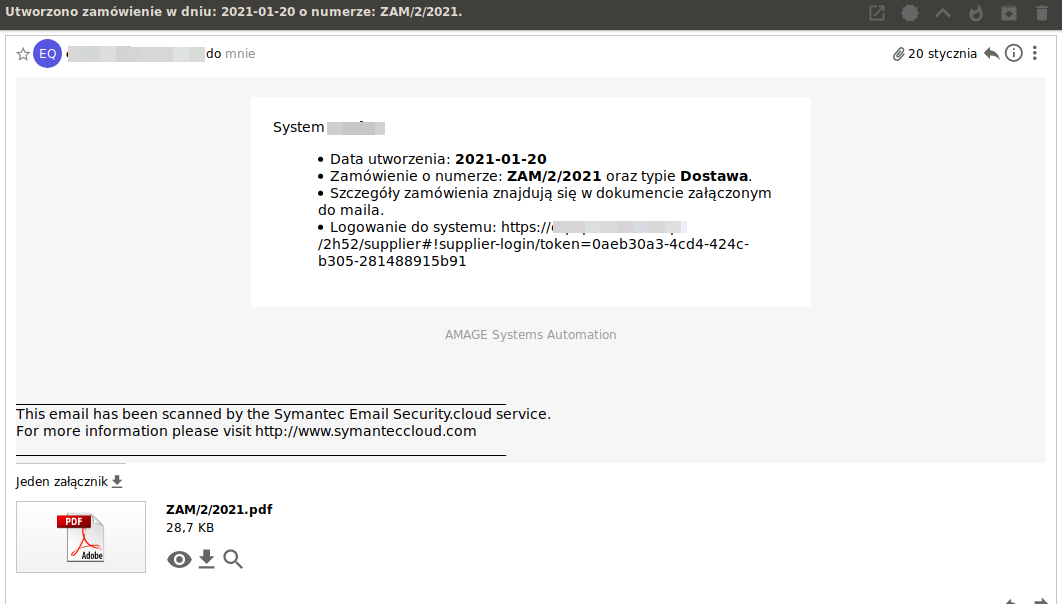The width and height of the screenshot is (1062, 604).
Task: Delete the message with the trash icon
Action: pos(1040,13)
